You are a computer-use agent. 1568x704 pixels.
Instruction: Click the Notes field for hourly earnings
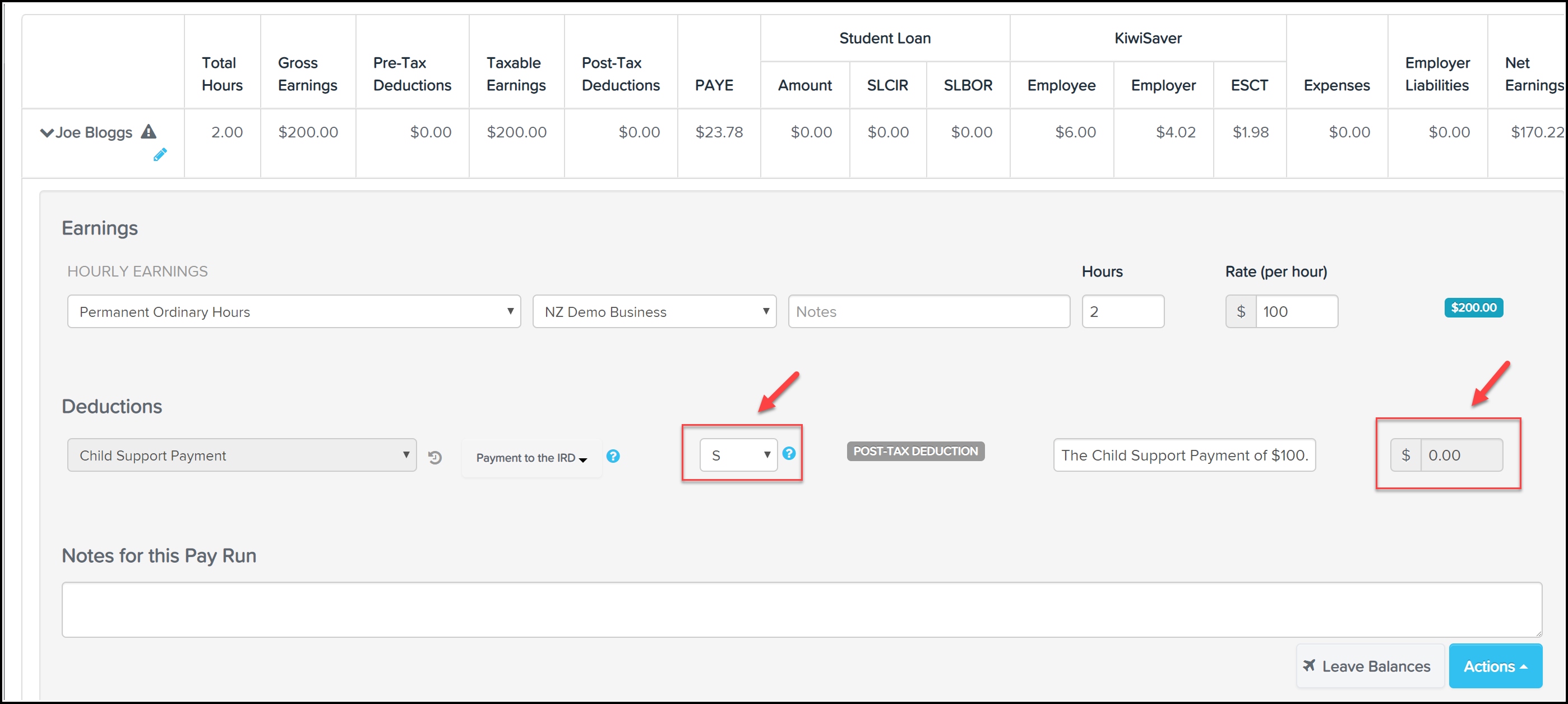pyautogui.click(x=928, y=312)
